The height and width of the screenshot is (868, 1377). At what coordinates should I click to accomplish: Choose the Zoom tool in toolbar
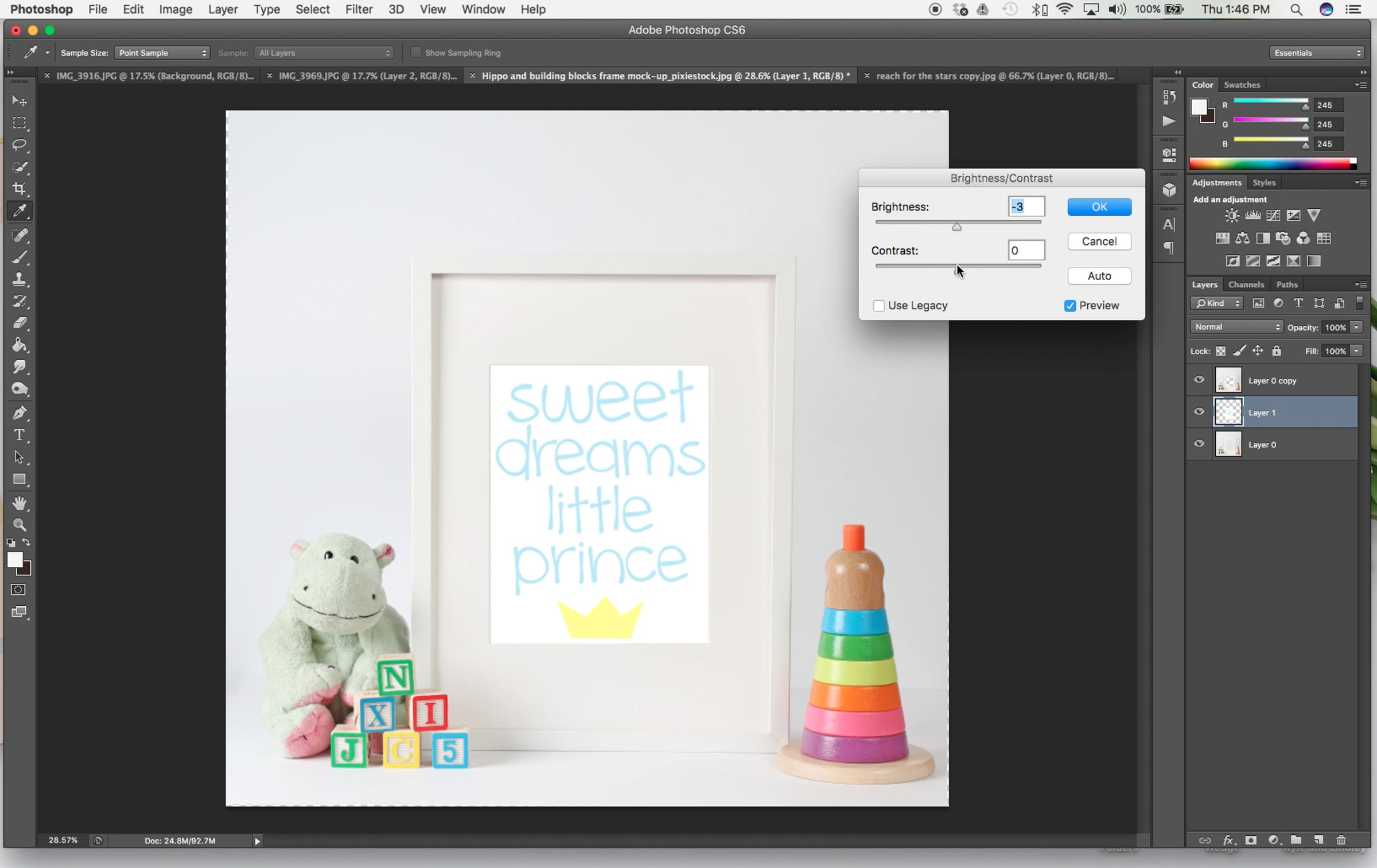[20, 524]
